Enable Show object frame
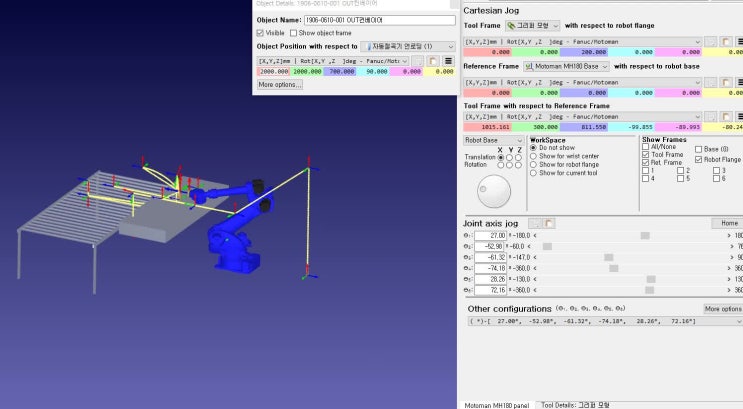 pos(293,33)
